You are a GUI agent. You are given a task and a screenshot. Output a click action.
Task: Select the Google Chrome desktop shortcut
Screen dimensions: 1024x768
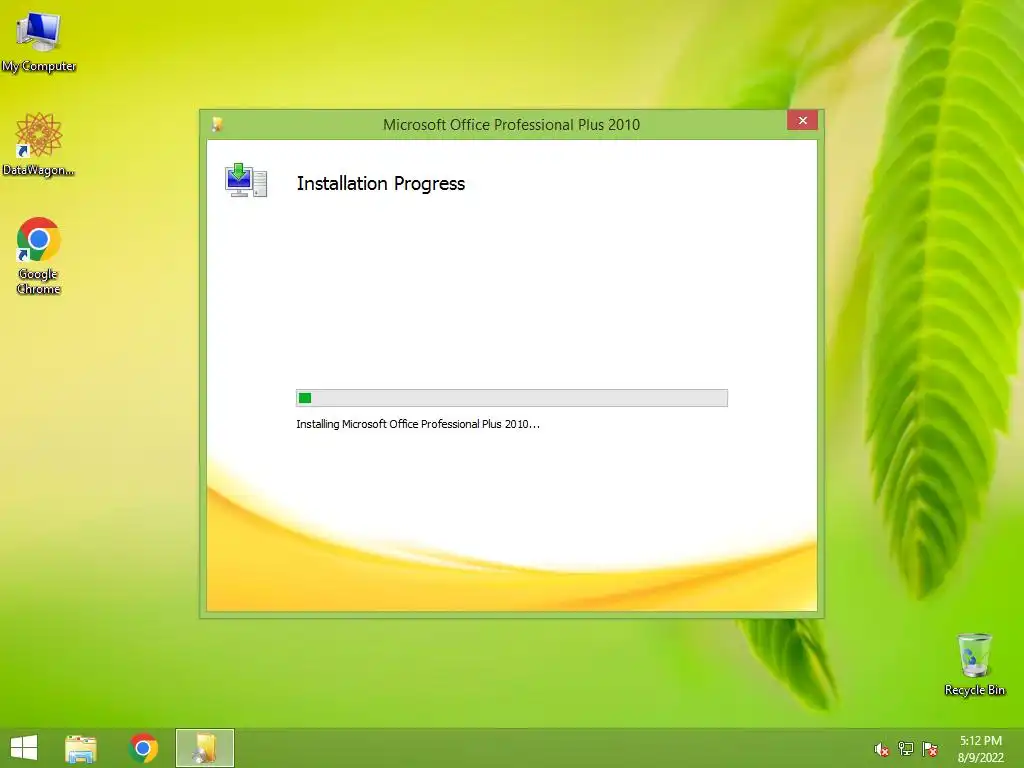click(x=39, y=255)
